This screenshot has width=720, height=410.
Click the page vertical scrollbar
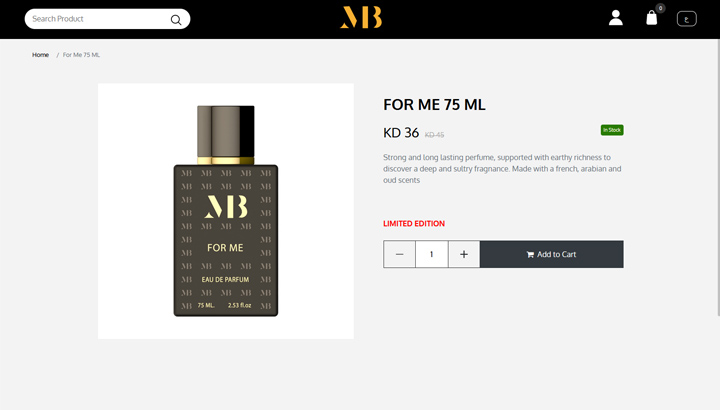(x=718, y=178)
